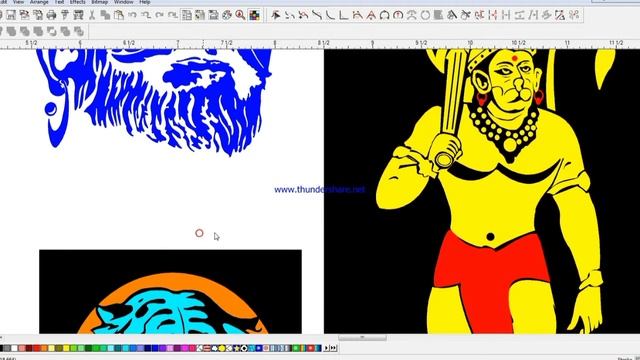Image resolution: width=640 pixels, height=360 pixels.
Task: Click the gray filled rectangle tool icon
Action: pyautogui.click(x=438, y=16)
